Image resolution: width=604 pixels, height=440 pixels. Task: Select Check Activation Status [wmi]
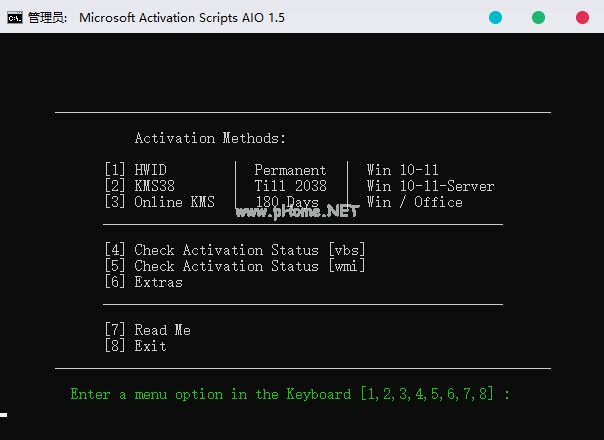(x=235, y=266)
